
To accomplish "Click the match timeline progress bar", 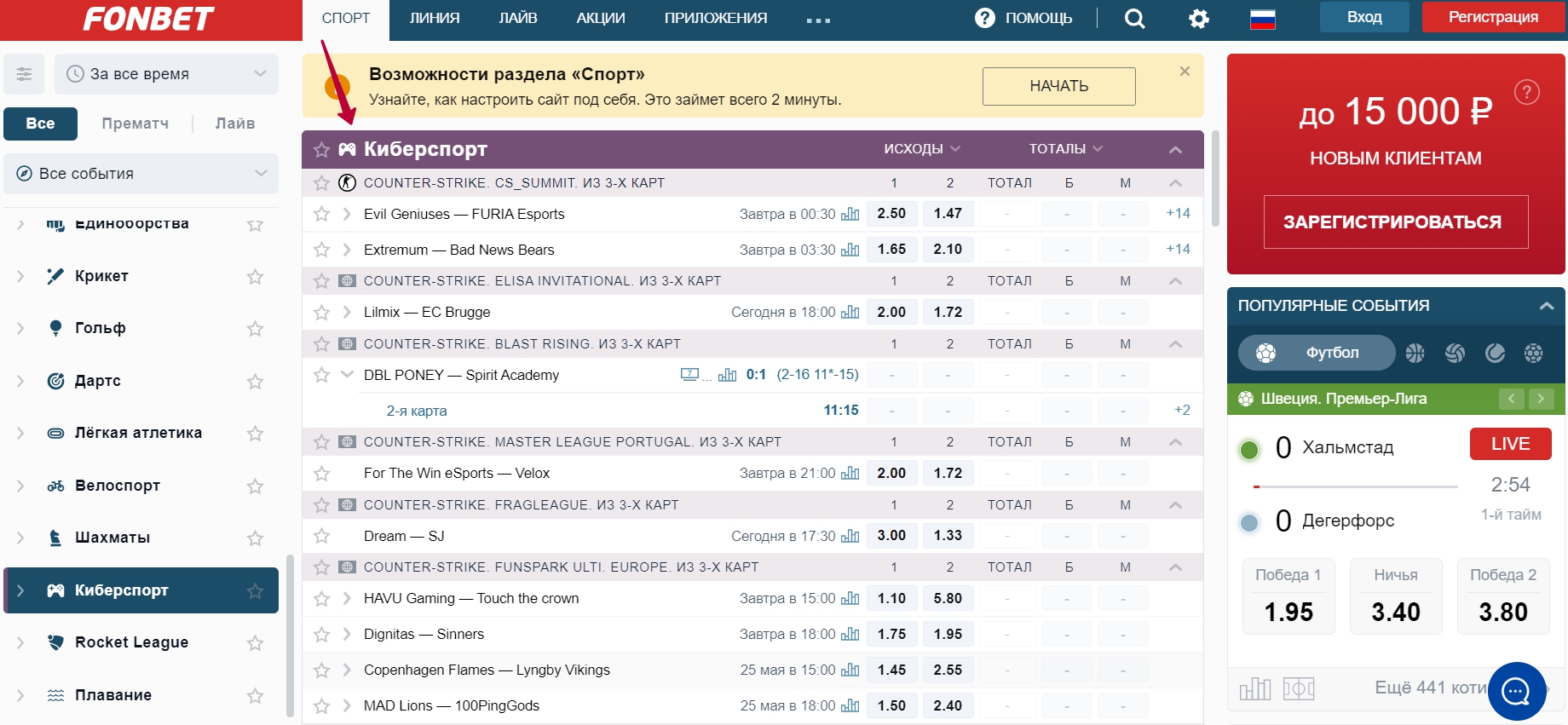I will (x=1355, y=486).
